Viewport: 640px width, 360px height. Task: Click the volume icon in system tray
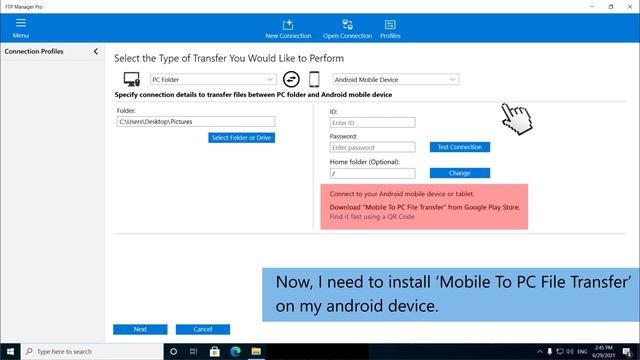coord(570,351)
